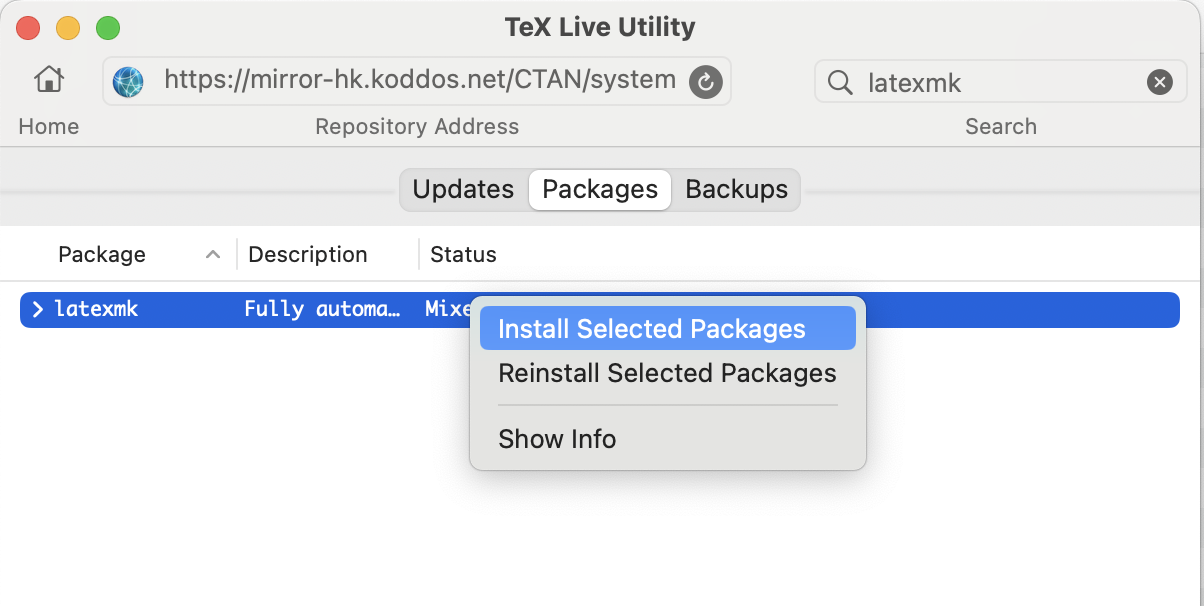Toggle sort order arrow on Package column

[x=212, y=255]
